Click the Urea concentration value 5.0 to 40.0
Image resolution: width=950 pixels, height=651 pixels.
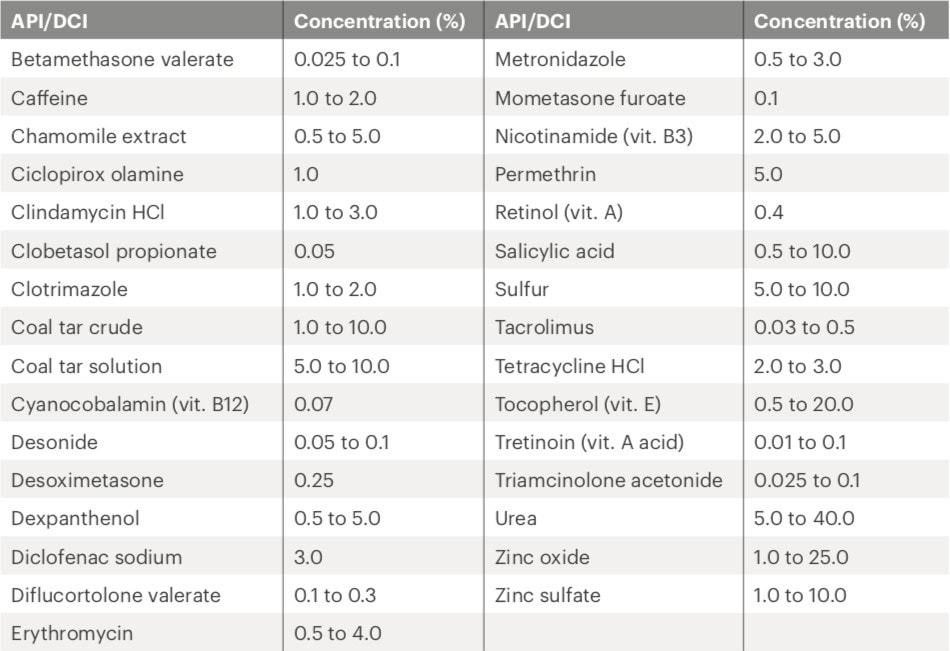click(x=804, y=519)
